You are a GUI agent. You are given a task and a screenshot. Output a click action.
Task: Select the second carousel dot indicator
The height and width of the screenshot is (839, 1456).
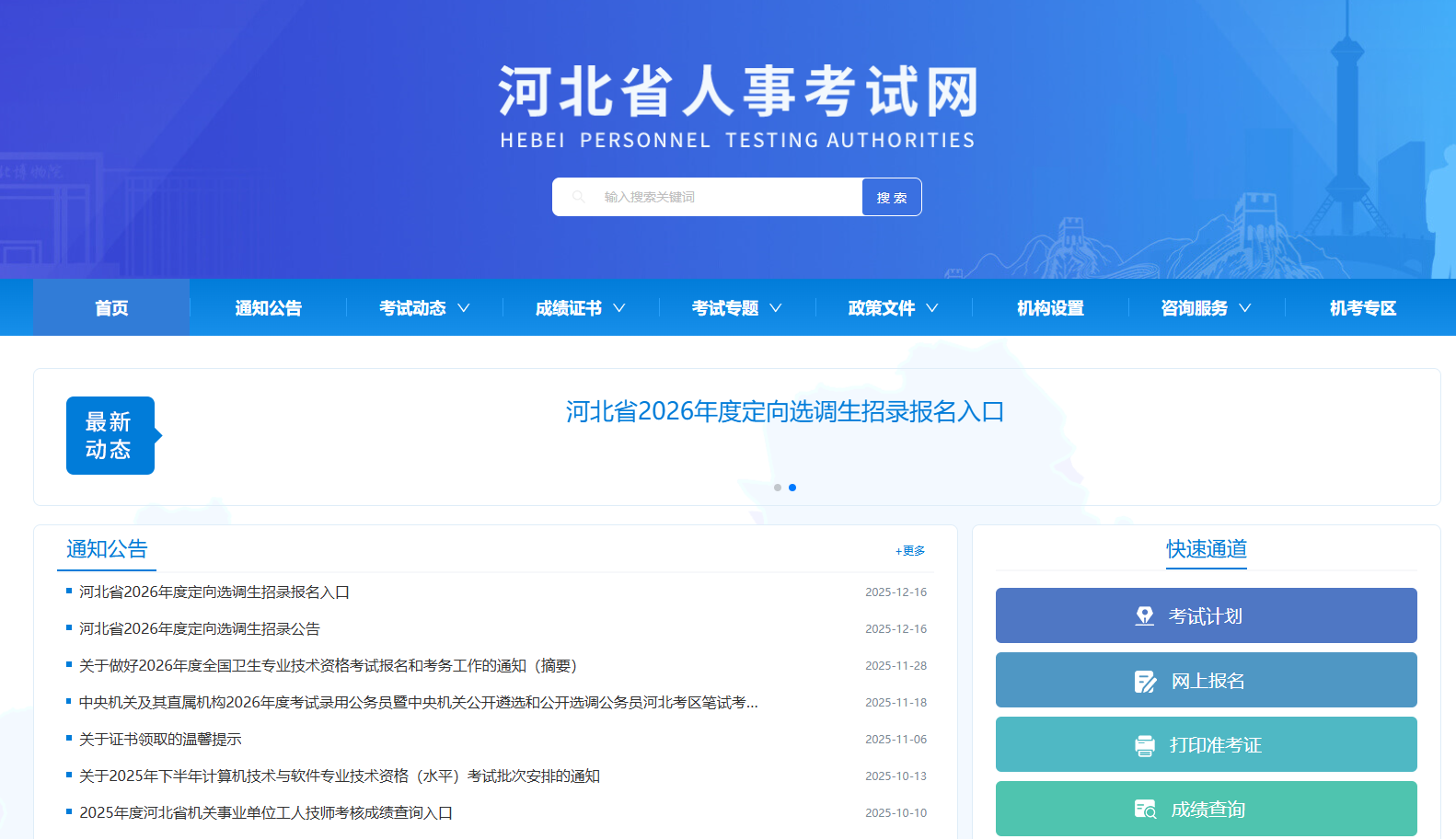click(792, 488)
